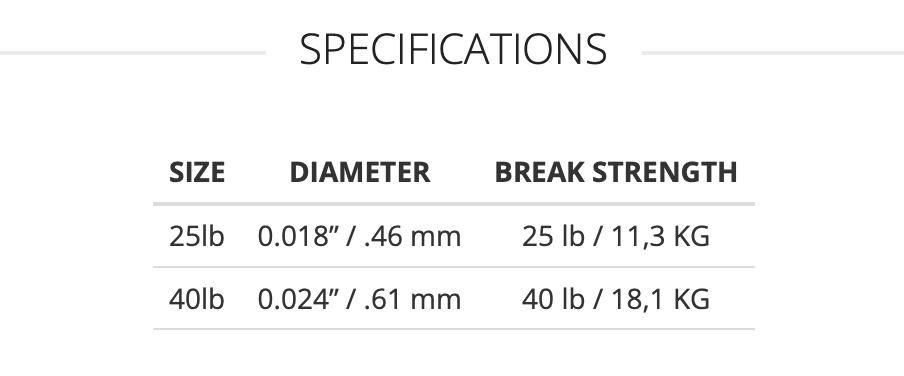The height and width of the screenshot is (376, 904).
Task: Select the 0.024” / .61 mm diameter cell
Action: click(359, 299)
